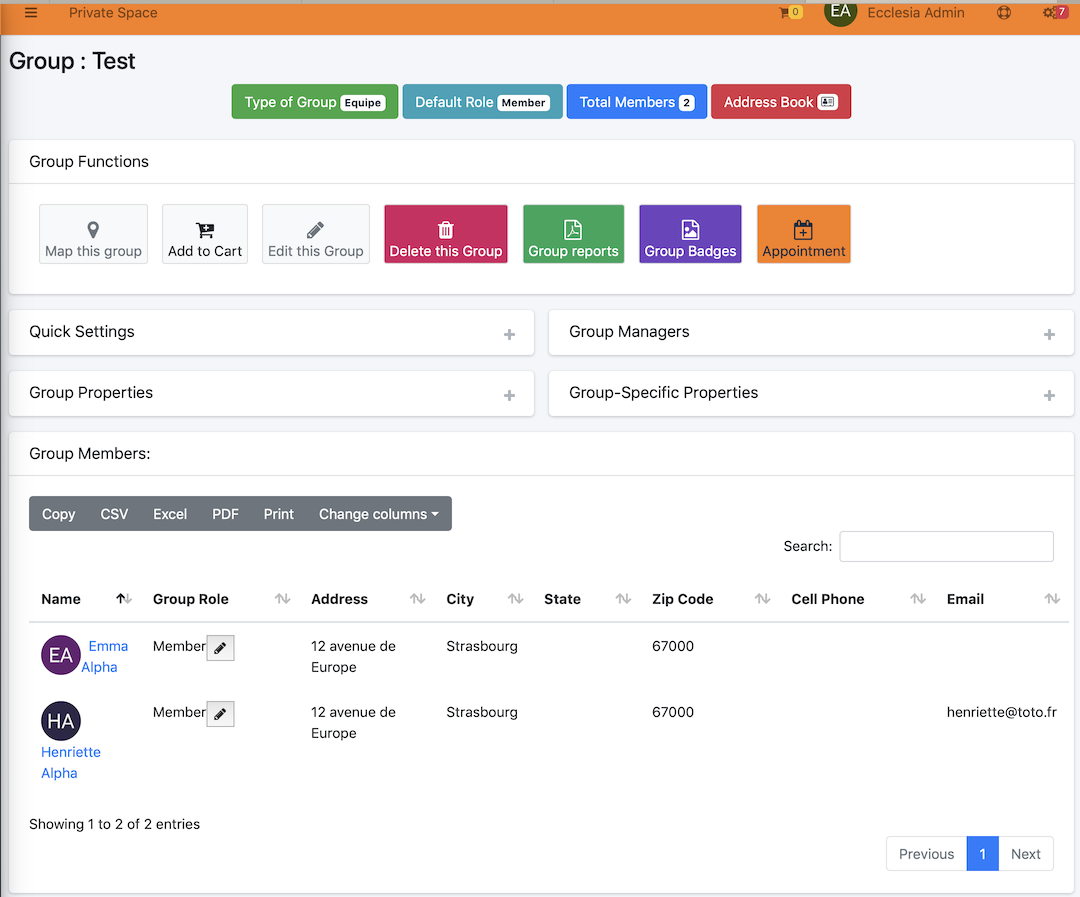Open the support lifebuoy icon
The width and height of the screenshot is (1080, 897).
[x=1004, y=12]
